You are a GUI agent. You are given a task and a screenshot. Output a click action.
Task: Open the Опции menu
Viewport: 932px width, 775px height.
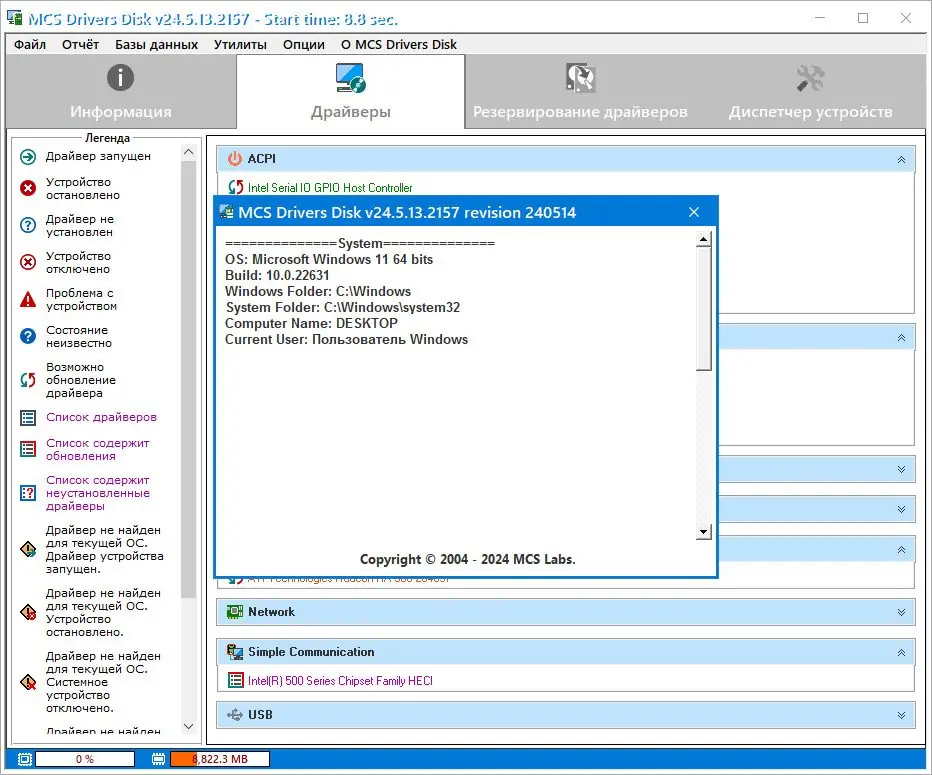(x=304, y=45)
